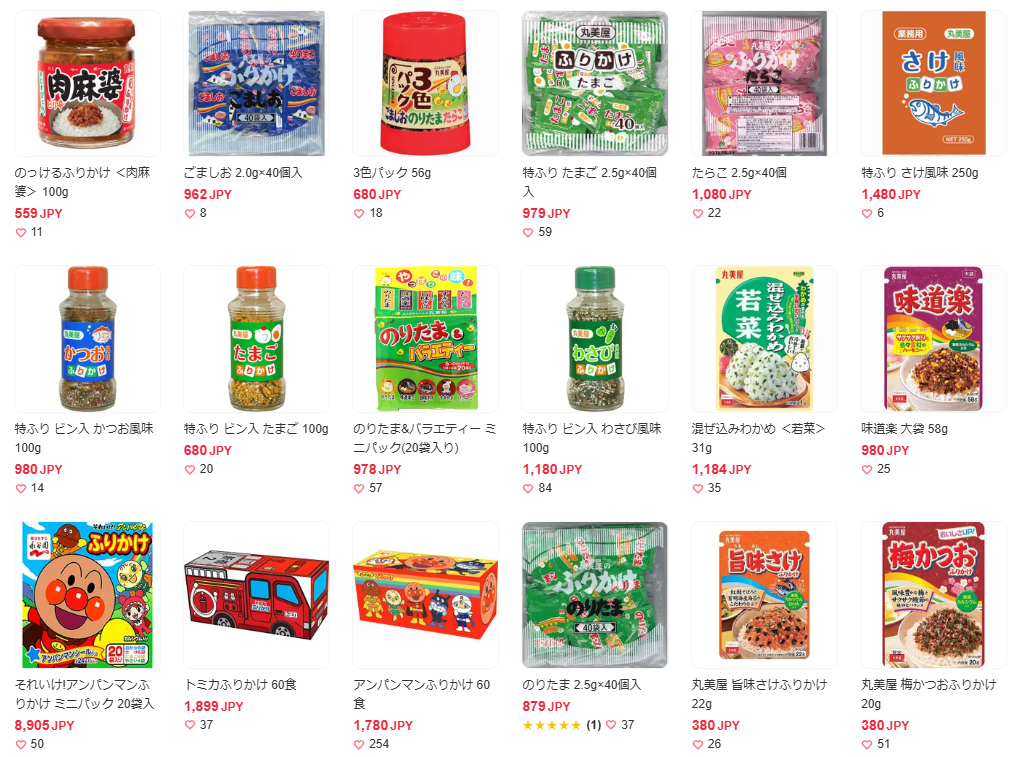Image resolution: width=1012 pixels, height=757 pixels.
Task: Open Tomica fire truck box image
Action: (256, 595)
